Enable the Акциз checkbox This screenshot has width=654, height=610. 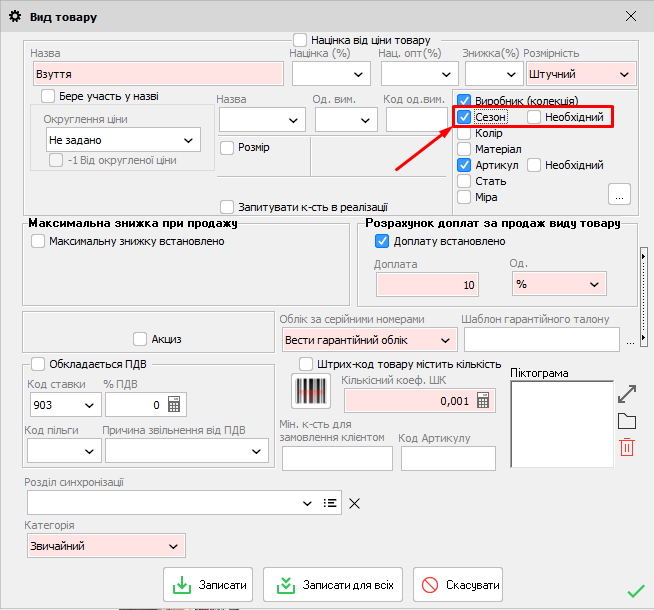point(139,339)
